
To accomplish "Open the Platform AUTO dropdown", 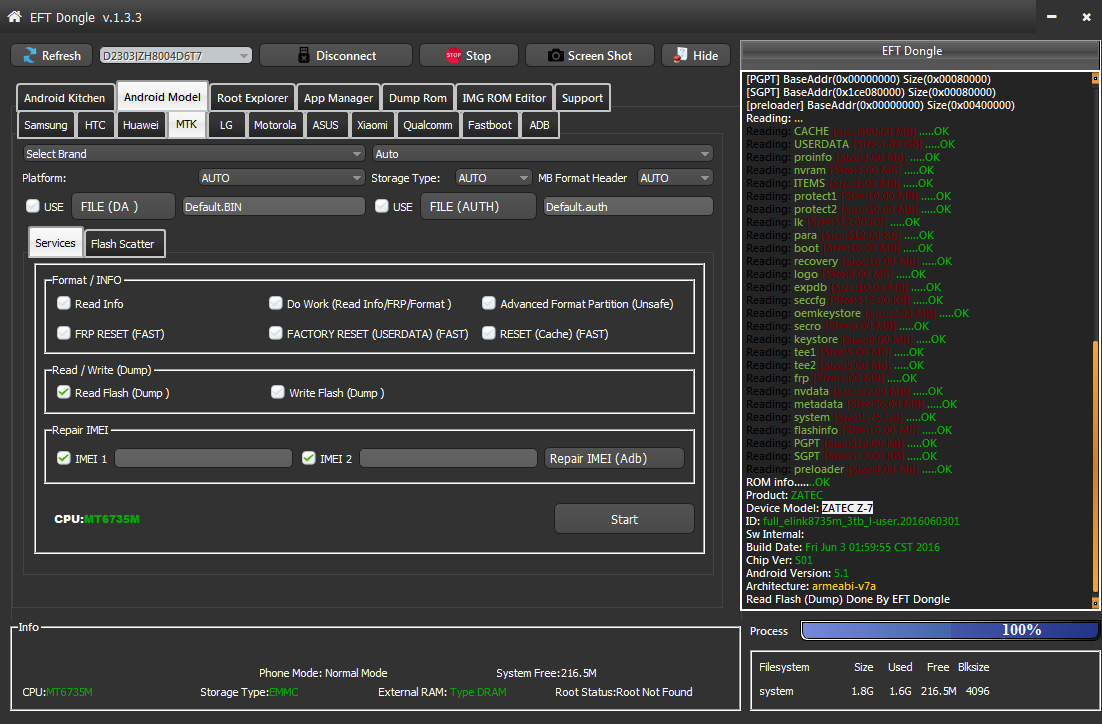I will 282,178.
